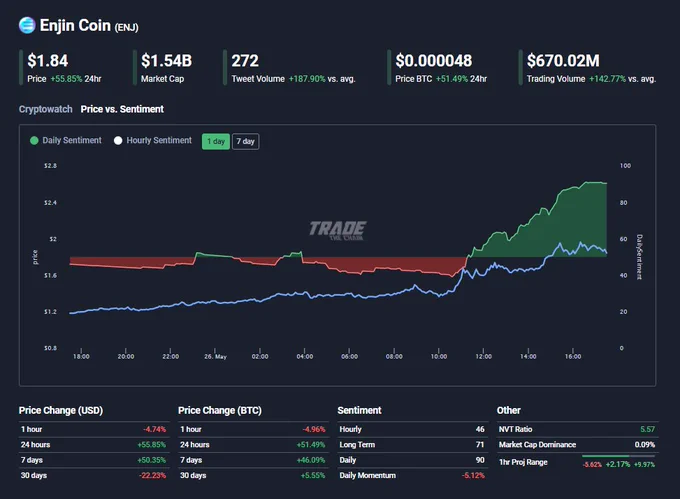Click the +51.49% BTC 24 hours value
This screenshot has height=499, width=680.
311,445
